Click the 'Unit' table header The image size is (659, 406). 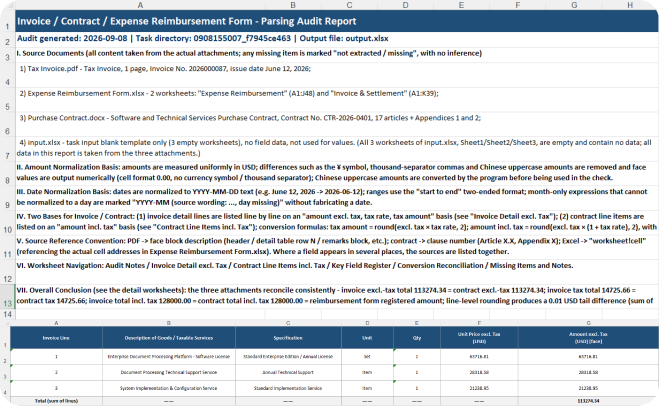tap(367, 338)
